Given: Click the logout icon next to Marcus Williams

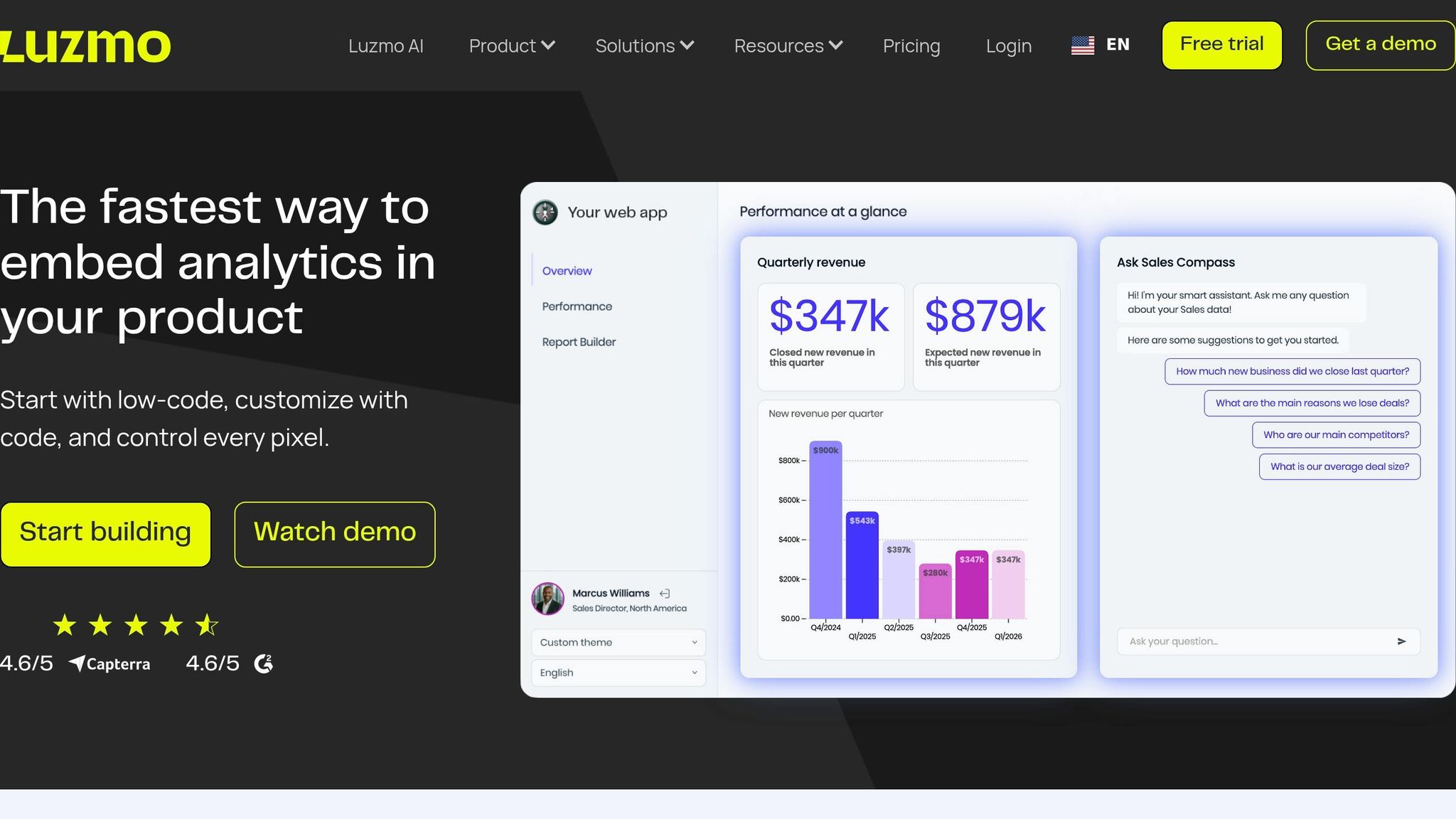Looking at the screenshot, I should [x=665, y=594].
